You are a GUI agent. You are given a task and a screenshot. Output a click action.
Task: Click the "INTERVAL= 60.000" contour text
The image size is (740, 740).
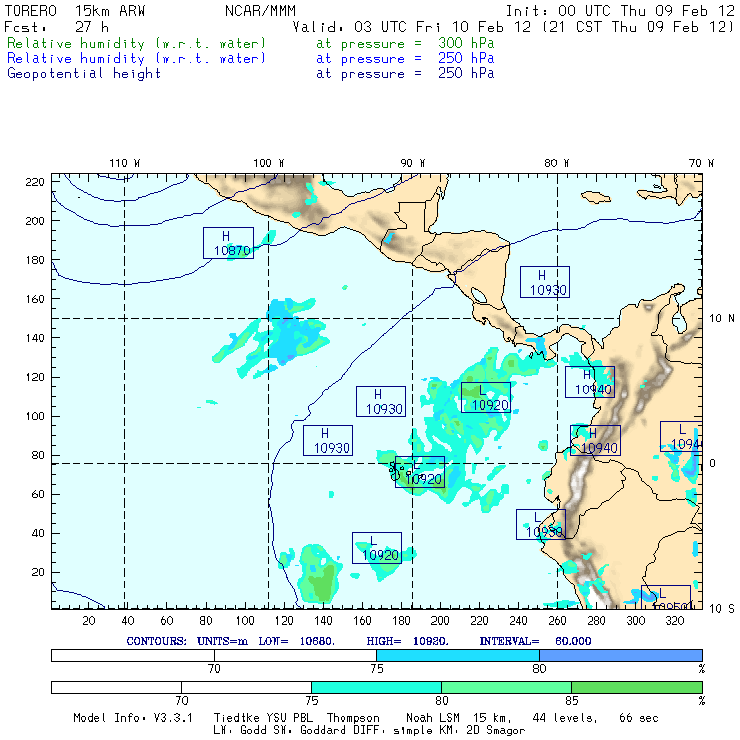(x=535, y=641)
